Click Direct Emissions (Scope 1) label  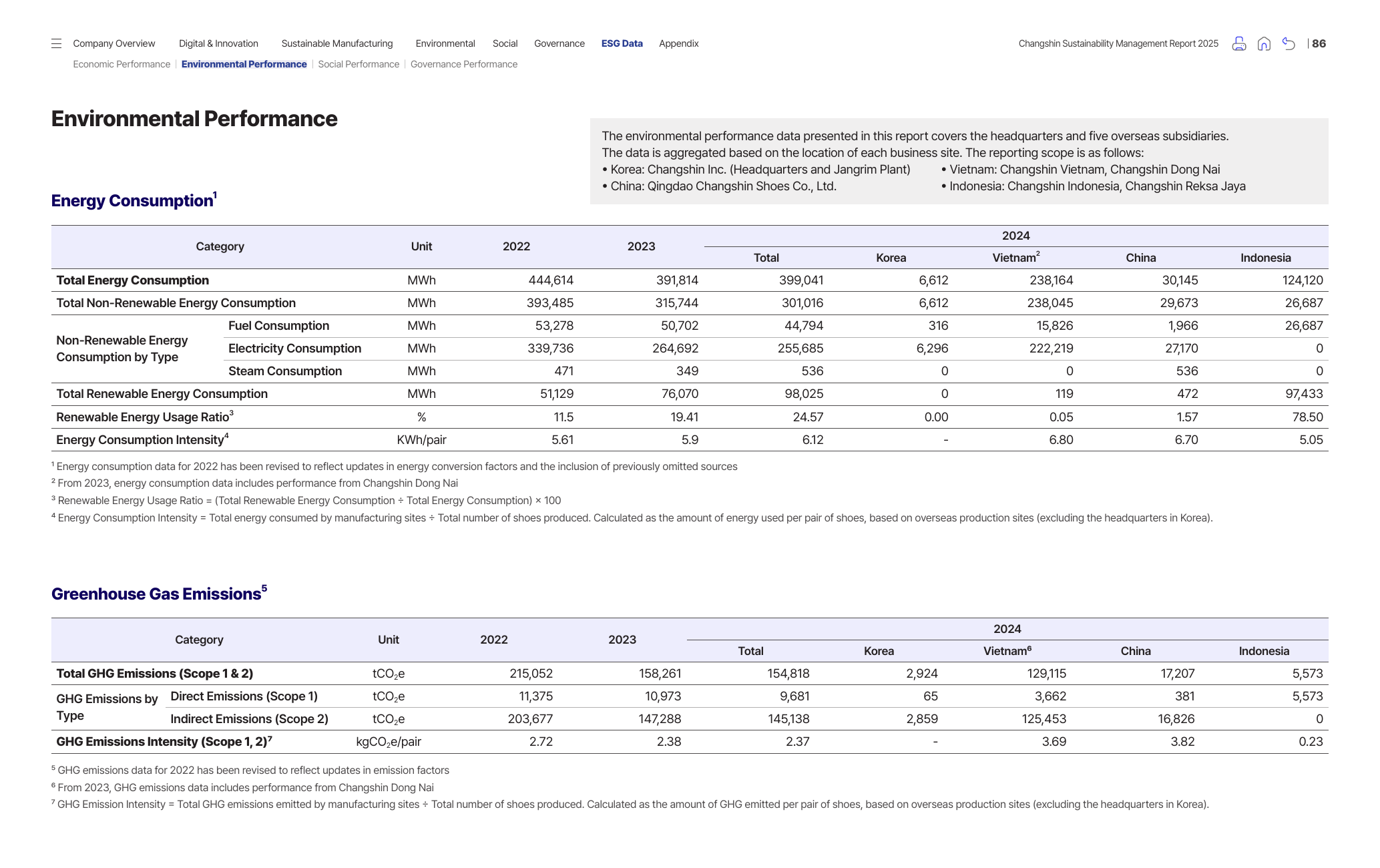pyautogui.click(x=244, y=696)
